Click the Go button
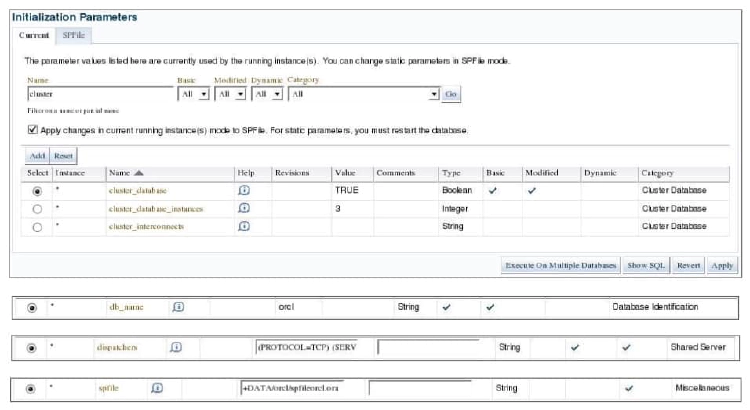This screenshot has width=750, height=410. coord(451,94)
